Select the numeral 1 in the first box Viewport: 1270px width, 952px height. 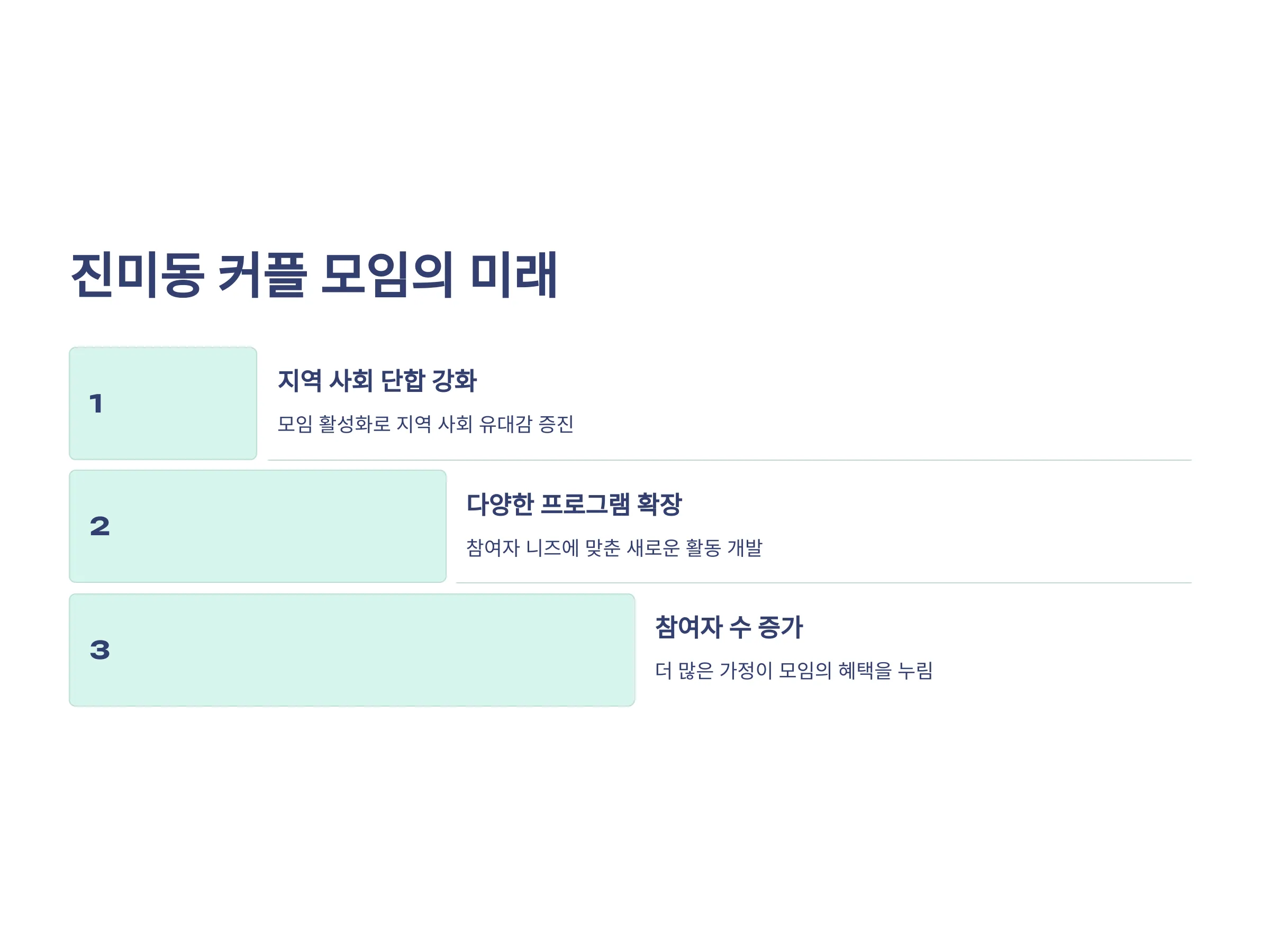[96, 404]
